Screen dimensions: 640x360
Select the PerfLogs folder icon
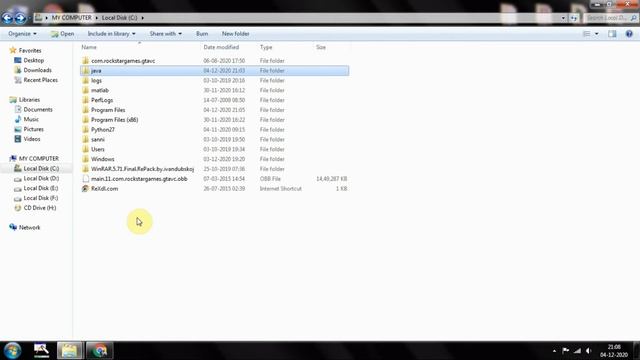tap(85, 100)
